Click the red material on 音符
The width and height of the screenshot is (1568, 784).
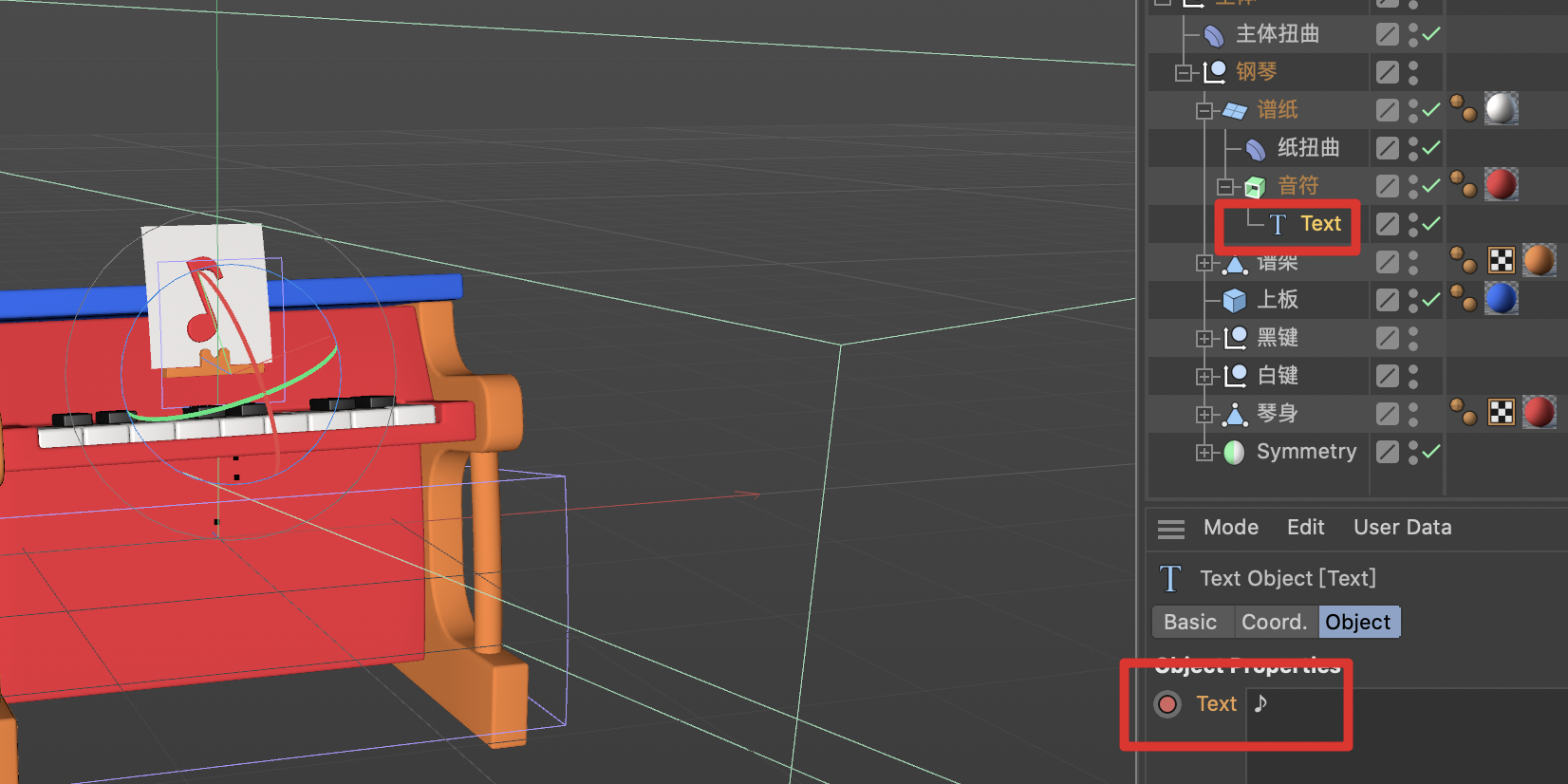(1502, 184)
